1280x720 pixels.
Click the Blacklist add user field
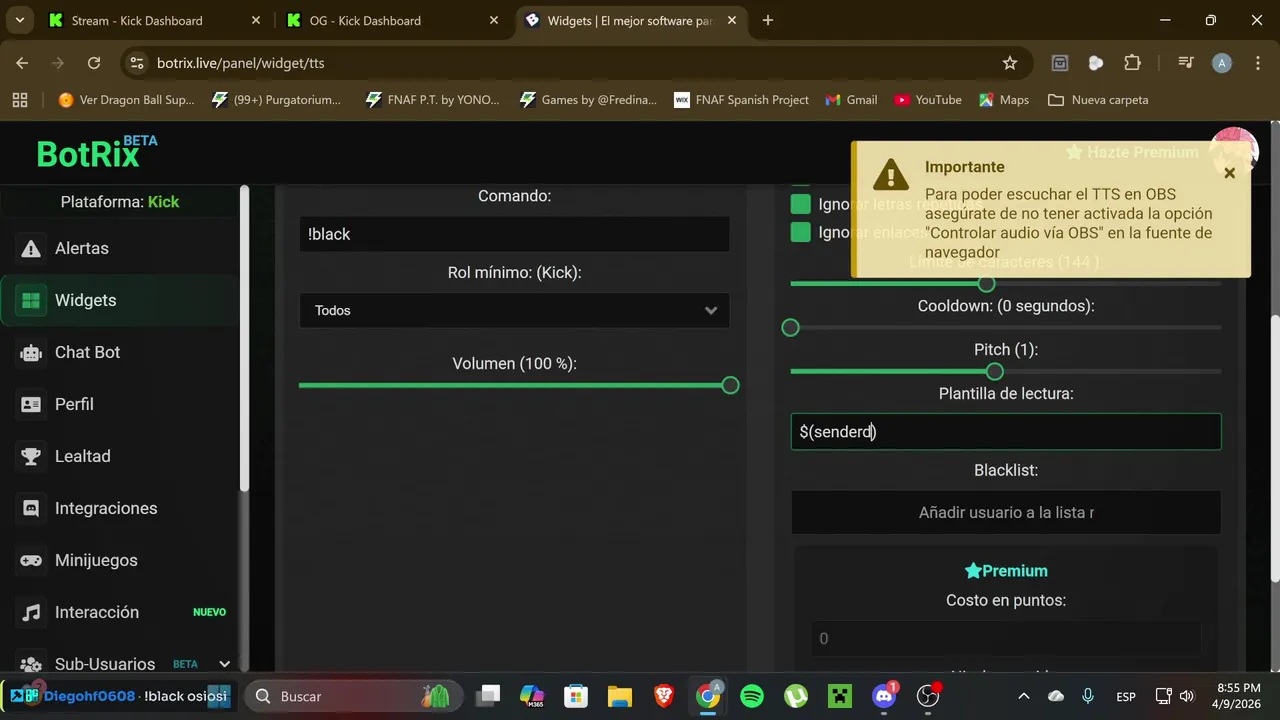pyautogui.click(x=1006, y=512)
